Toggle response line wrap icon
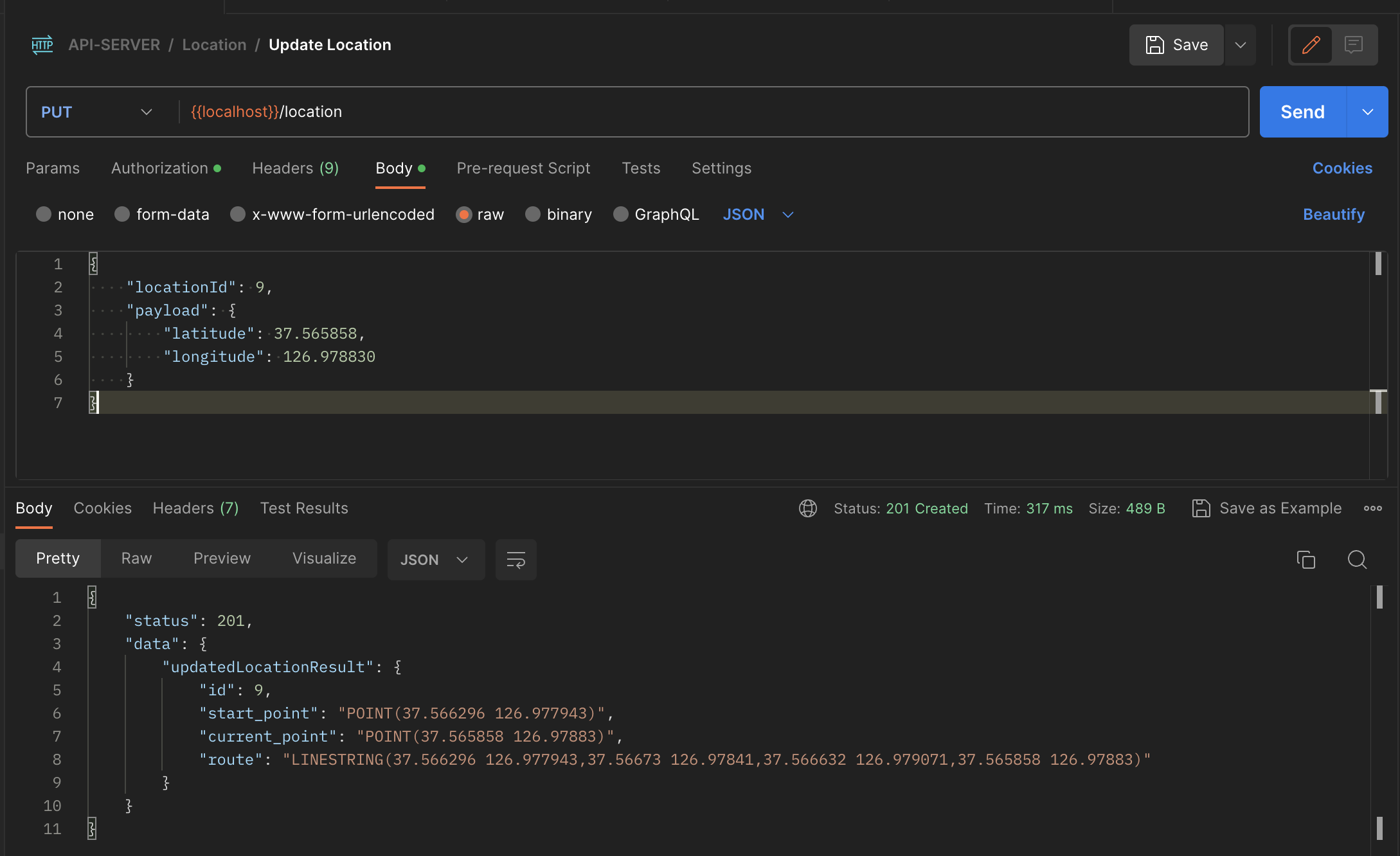 click(x=516, y=560)
